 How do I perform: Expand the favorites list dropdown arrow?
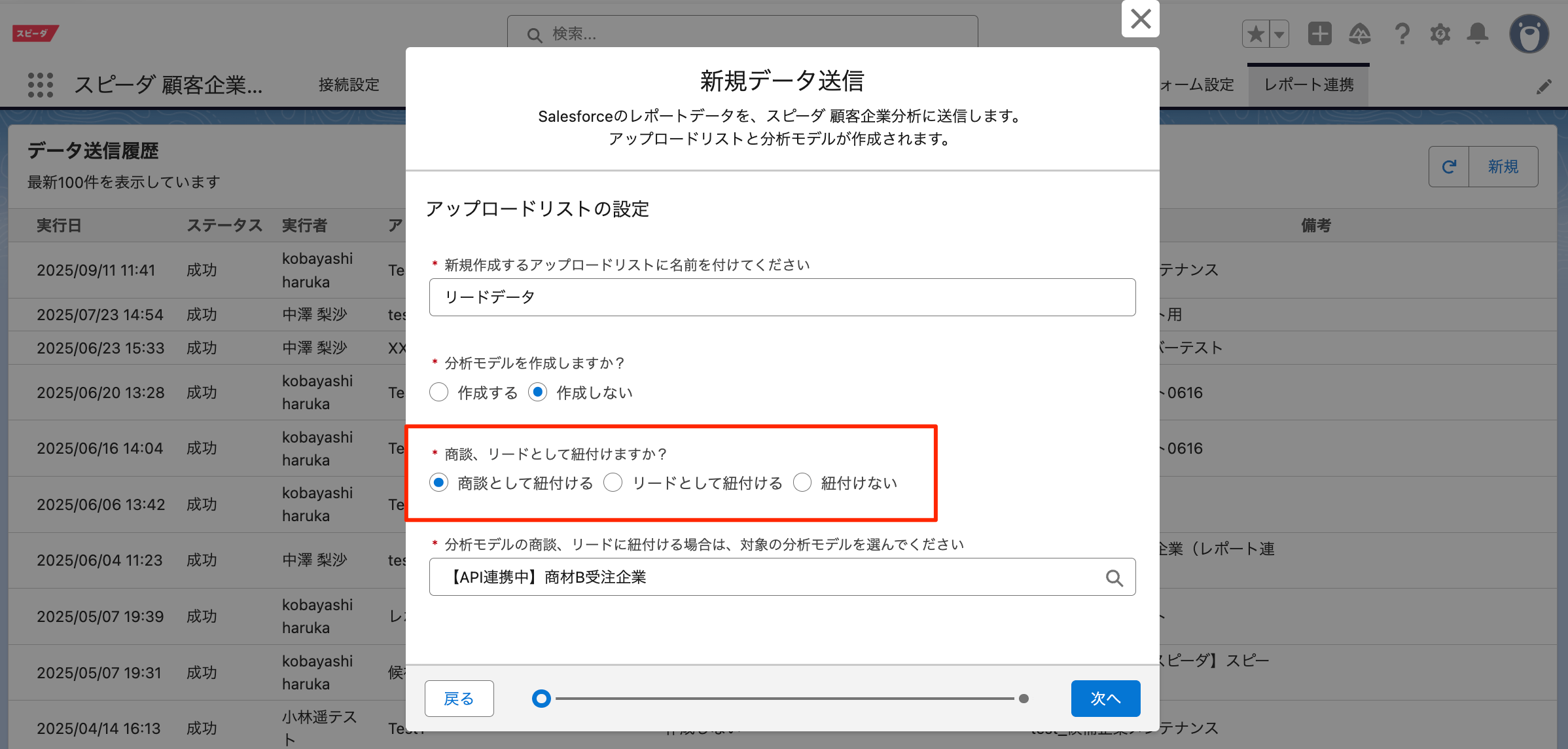pyautogui.click(x=1279, y=34)
